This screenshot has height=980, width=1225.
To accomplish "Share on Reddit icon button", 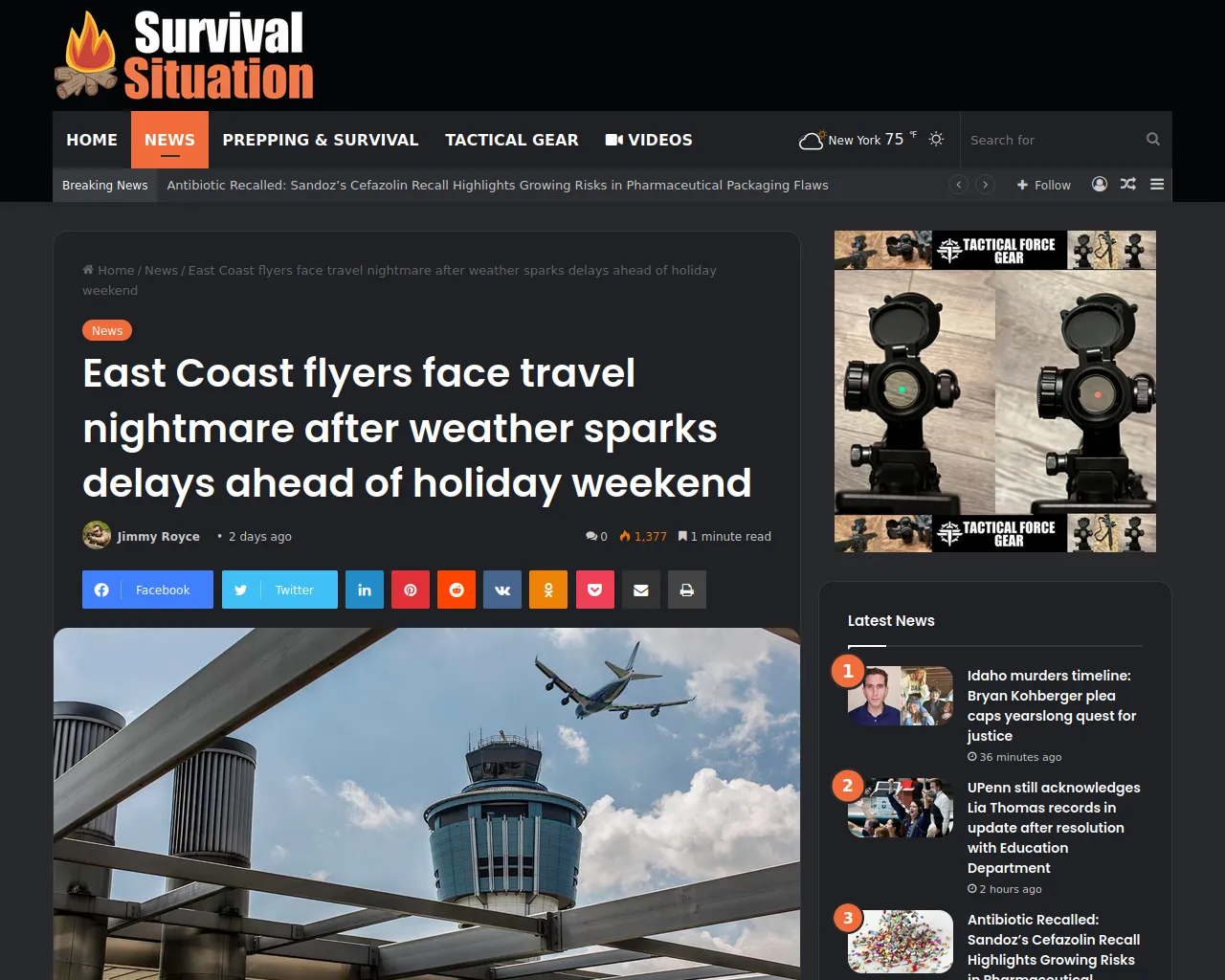I will pyautogui.click(x=457, y=590).
